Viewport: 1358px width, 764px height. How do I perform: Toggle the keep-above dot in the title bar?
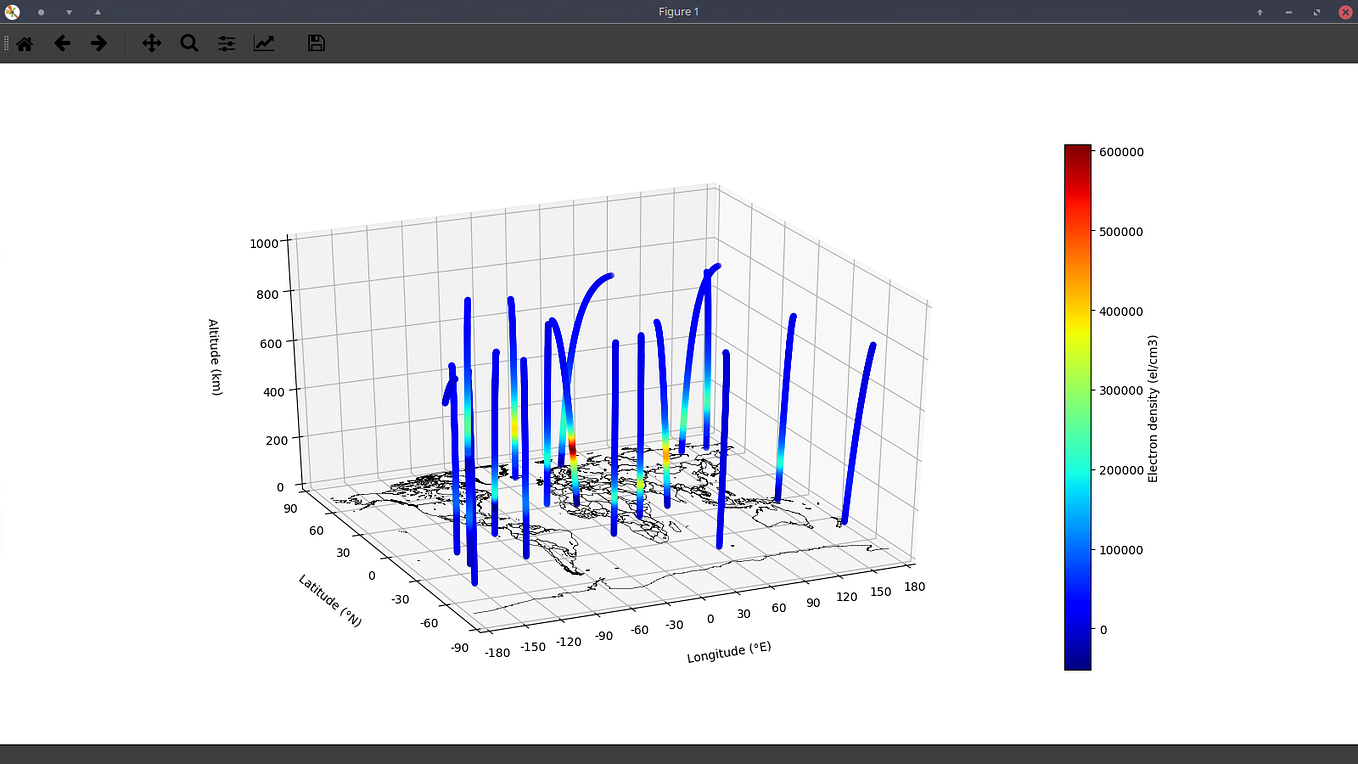[x=40, y=12]
